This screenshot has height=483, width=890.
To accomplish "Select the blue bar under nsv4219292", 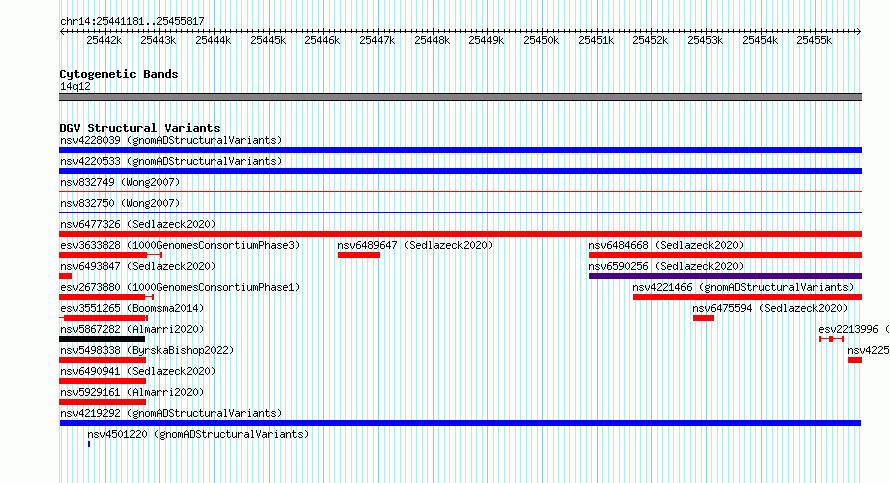I will (x=460, y=423).
